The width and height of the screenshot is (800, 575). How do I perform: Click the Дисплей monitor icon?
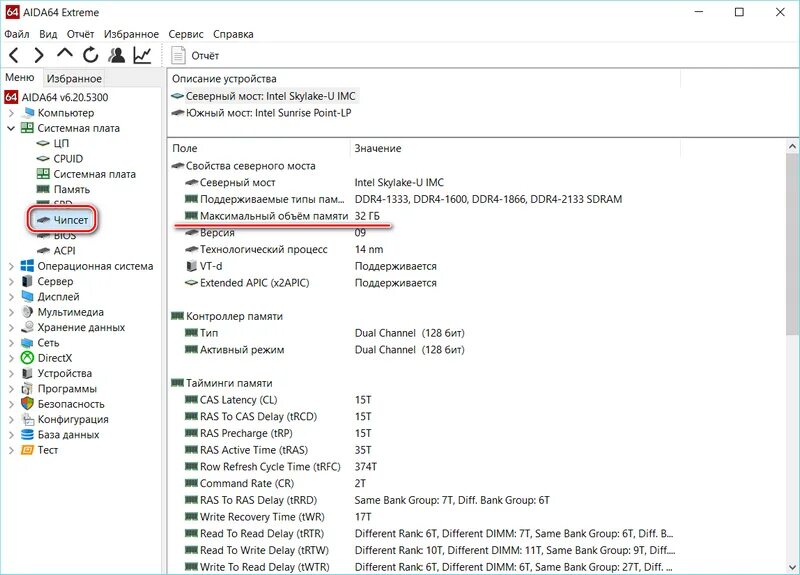click(x=27, y=296)
